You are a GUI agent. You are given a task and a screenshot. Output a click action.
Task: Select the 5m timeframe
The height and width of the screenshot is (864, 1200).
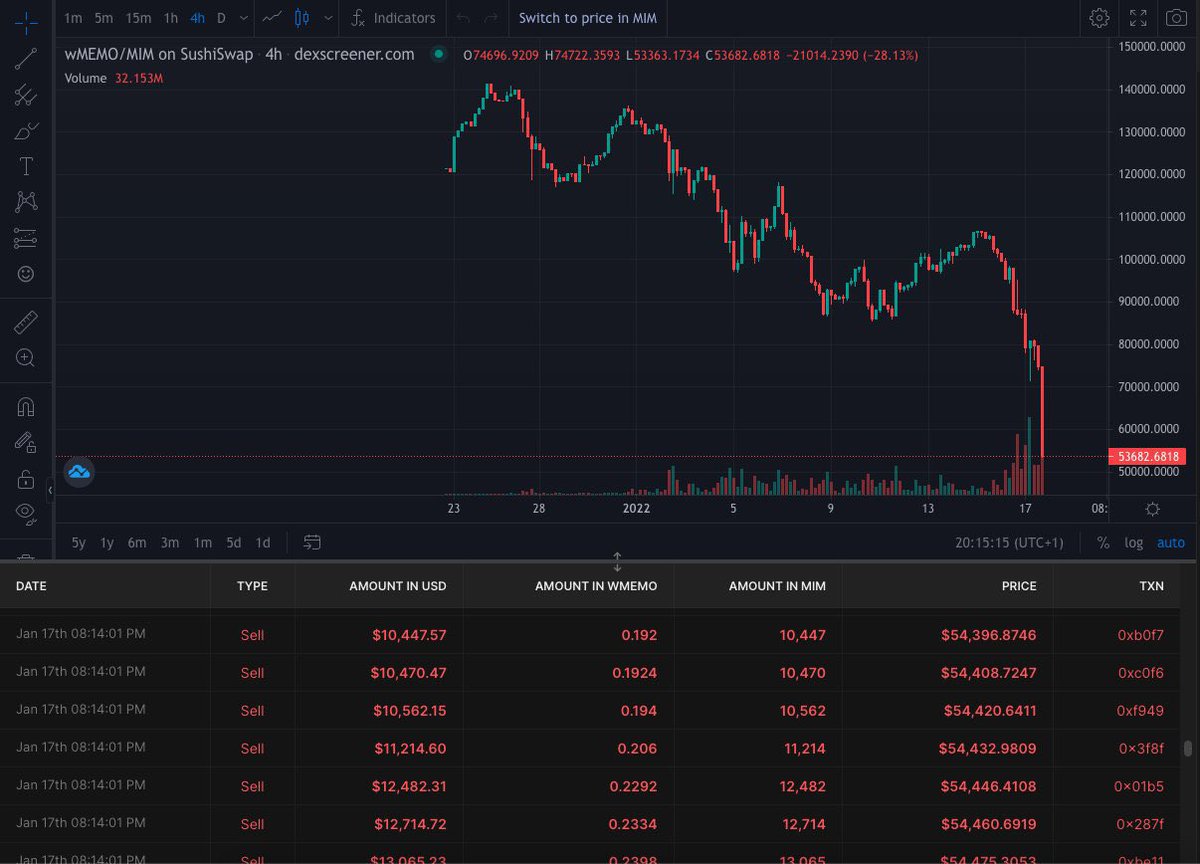pos(104,18)
